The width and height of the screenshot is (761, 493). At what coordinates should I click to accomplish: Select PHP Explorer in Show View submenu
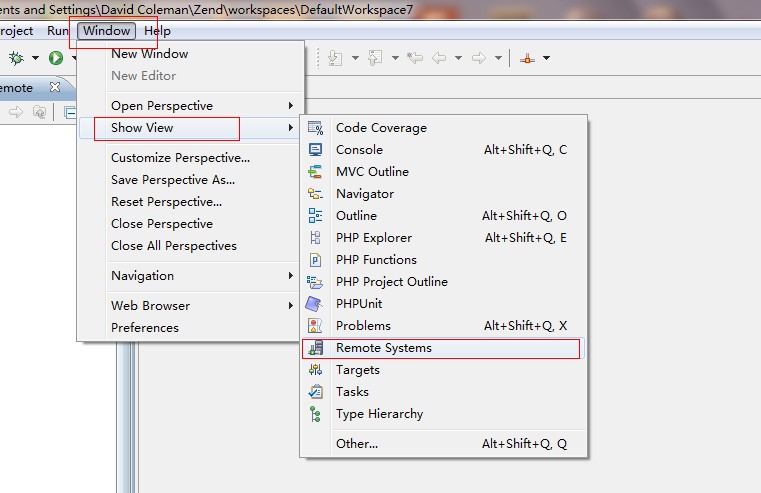click(x=443, y=237)
